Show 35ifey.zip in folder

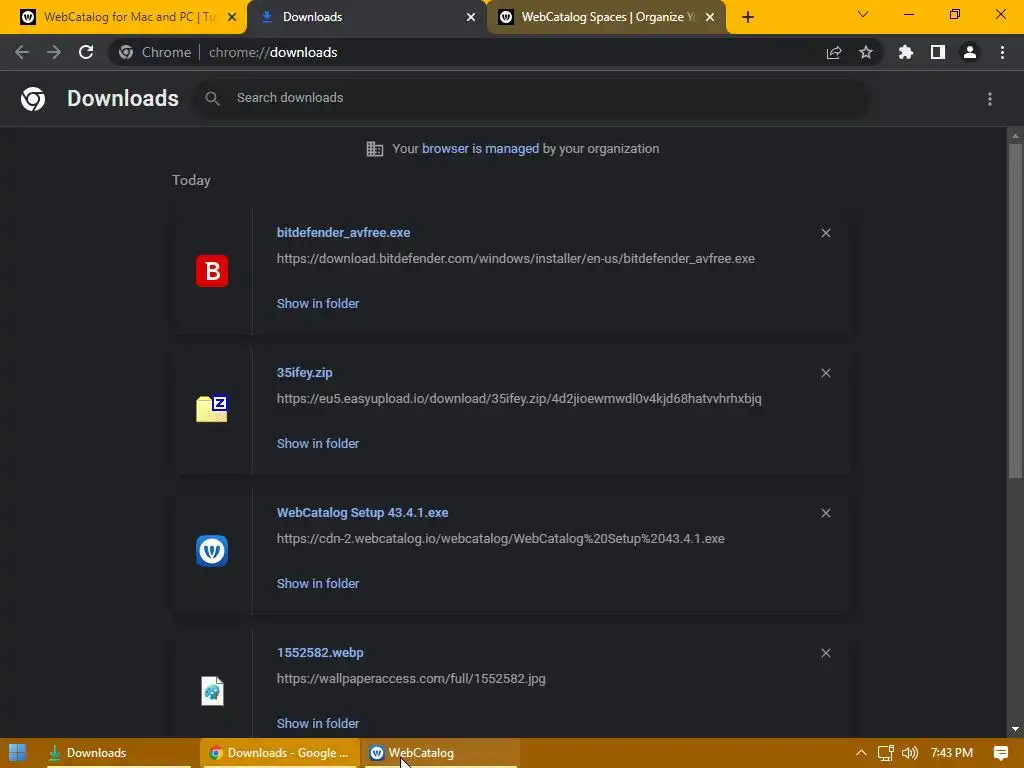(318, 443)
